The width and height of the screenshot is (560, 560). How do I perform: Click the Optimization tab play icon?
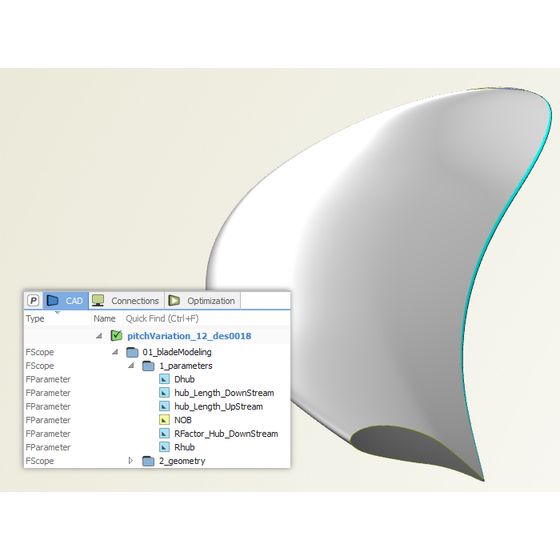pos(174,300)
